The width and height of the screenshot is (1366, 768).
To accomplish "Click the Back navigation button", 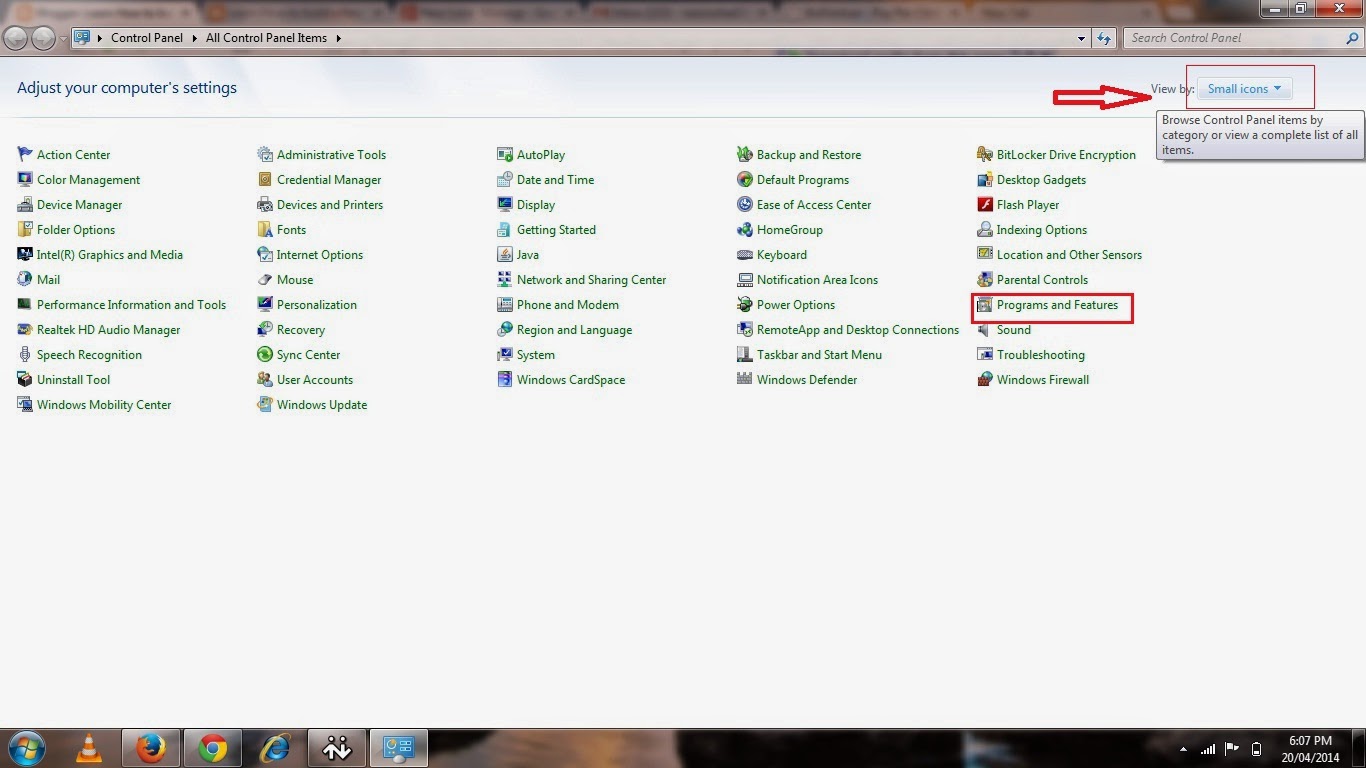I will coord(16,38).
